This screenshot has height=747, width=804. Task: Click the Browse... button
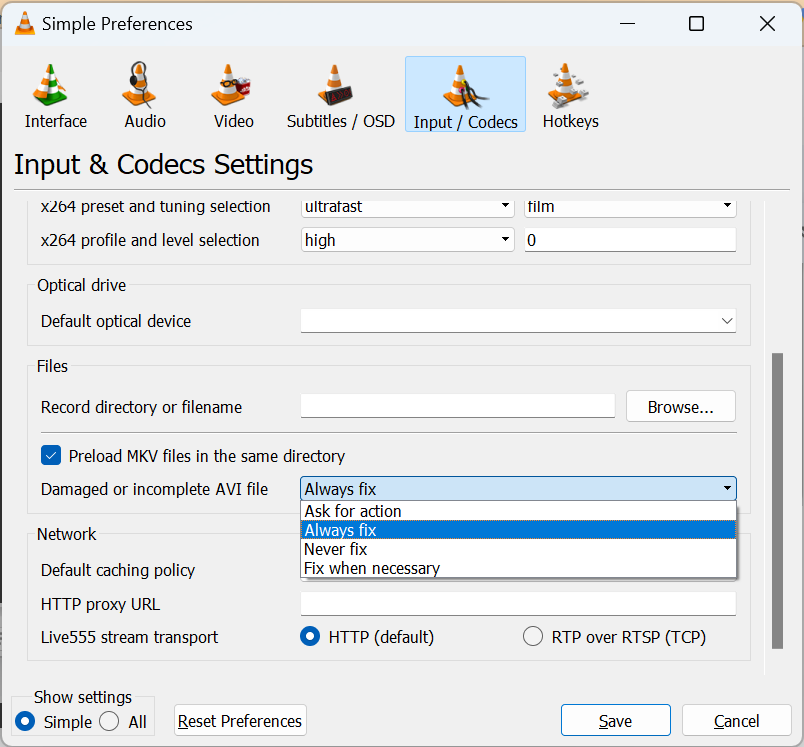coord(680,407)
